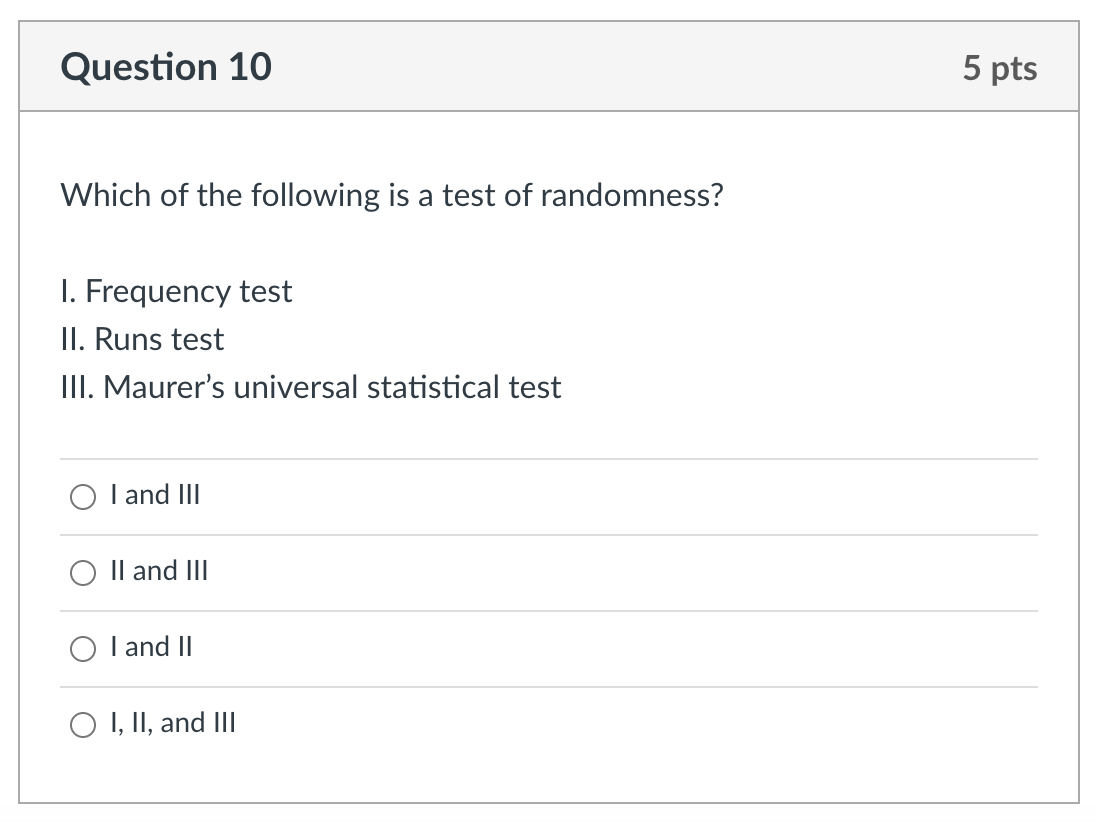Click the "5 pts" point value

click(x=1000, y=68)
